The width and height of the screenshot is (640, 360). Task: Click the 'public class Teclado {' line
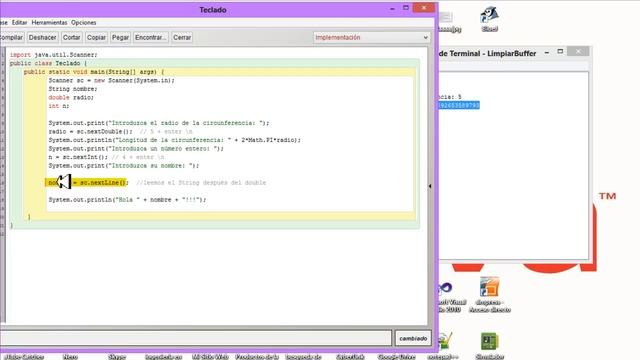(48, 63)
